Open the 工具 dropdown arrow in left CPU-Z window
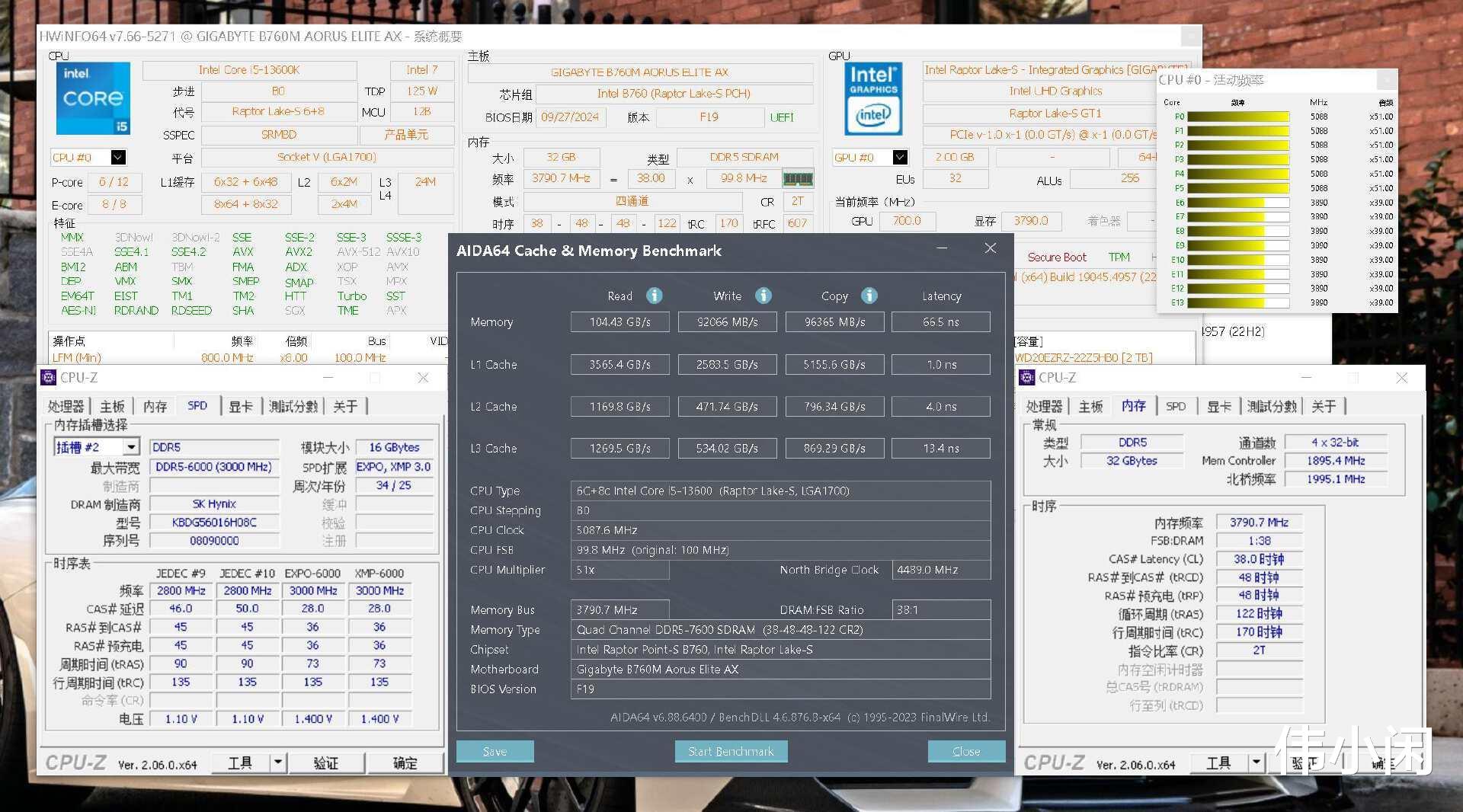Viewport: 1463px width, 812px height. pos(278,762)
